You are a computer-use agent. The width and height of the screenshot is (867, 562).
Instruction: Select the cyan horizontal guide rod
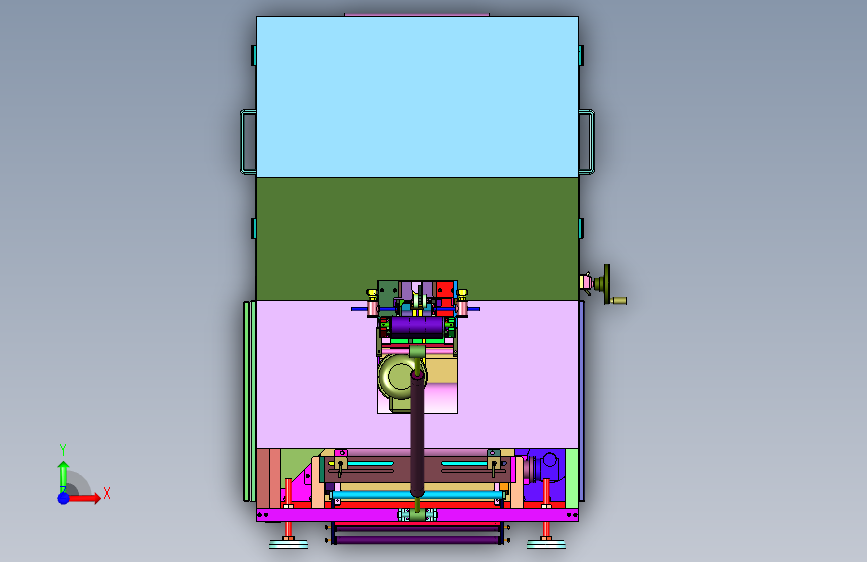point(417,495)
